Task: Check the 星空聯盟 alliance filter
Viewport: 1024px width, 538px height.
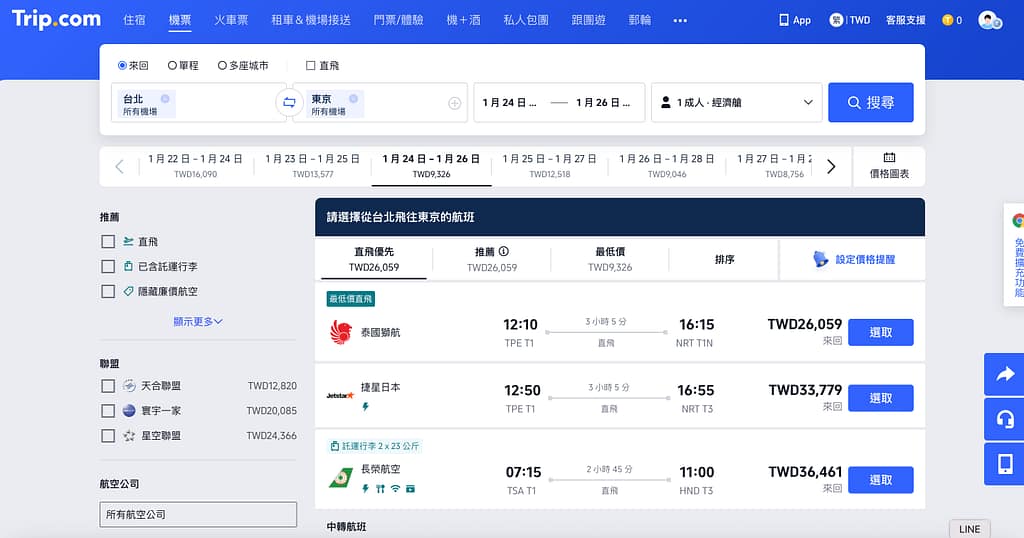Action: pyautogui.click(x=108, y=435)
